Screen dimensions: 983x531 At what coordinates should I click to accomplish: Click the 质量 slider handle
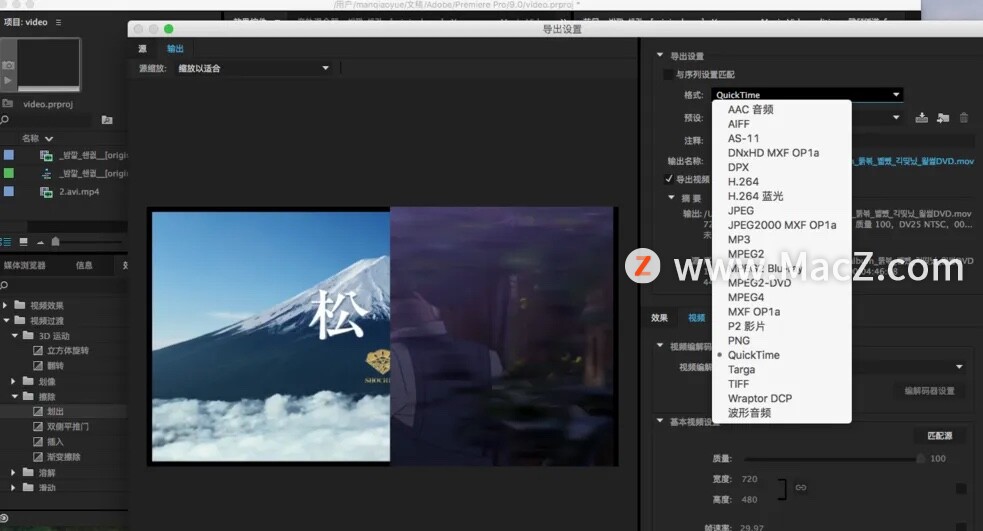(x=920, y=459)
